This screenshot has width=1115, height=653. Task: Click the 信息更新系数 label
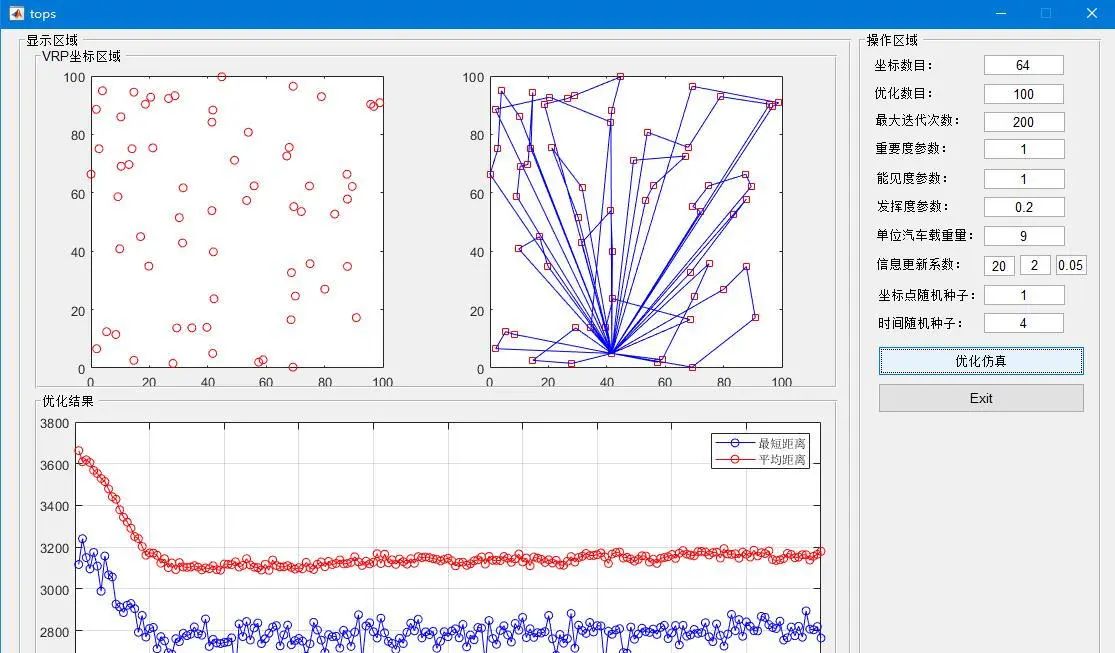(918, 264)
